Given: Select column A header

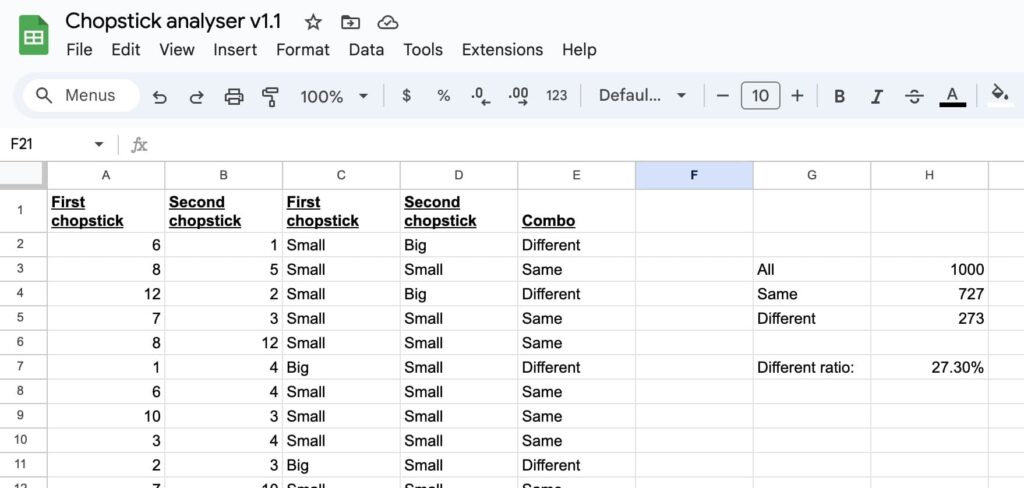Looking at the screenshot, I should click(x=106, y=175).
